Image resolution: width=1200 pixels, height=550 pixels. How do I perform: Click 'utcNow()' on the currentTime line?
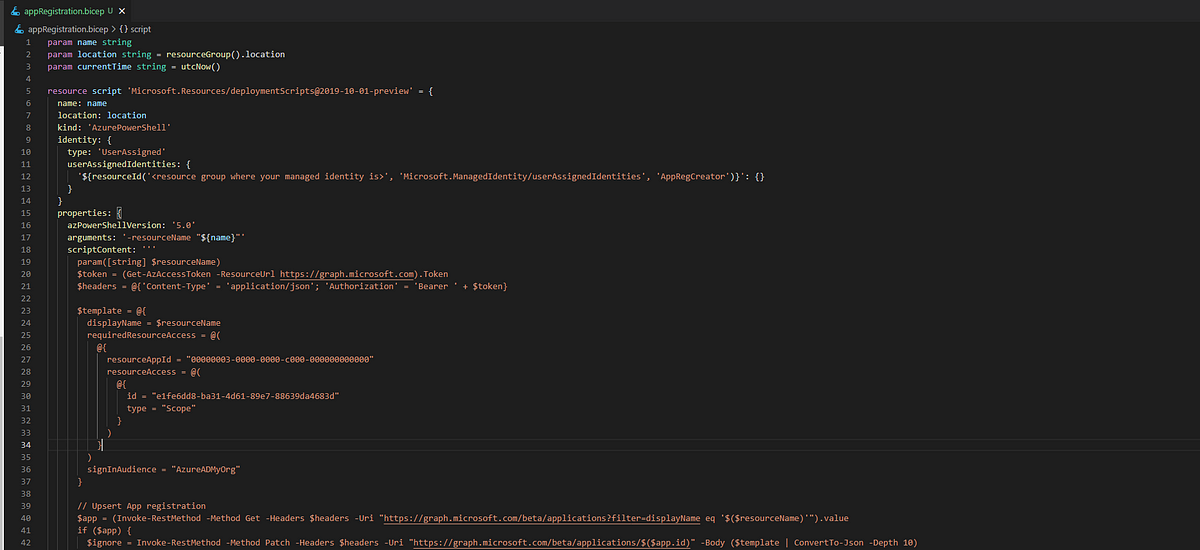click(200, 67)
